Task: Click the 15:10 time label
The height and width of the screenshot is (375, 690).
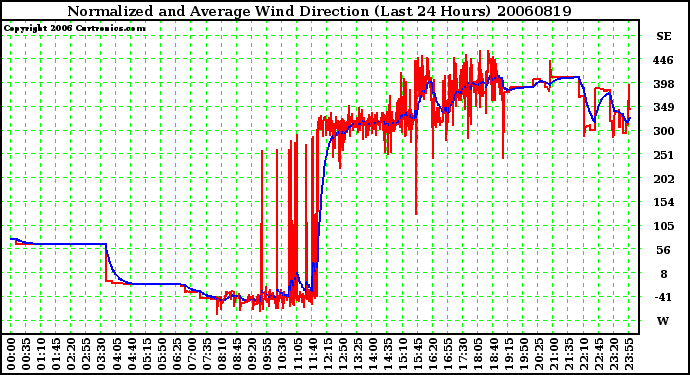Action: point(403,354)
